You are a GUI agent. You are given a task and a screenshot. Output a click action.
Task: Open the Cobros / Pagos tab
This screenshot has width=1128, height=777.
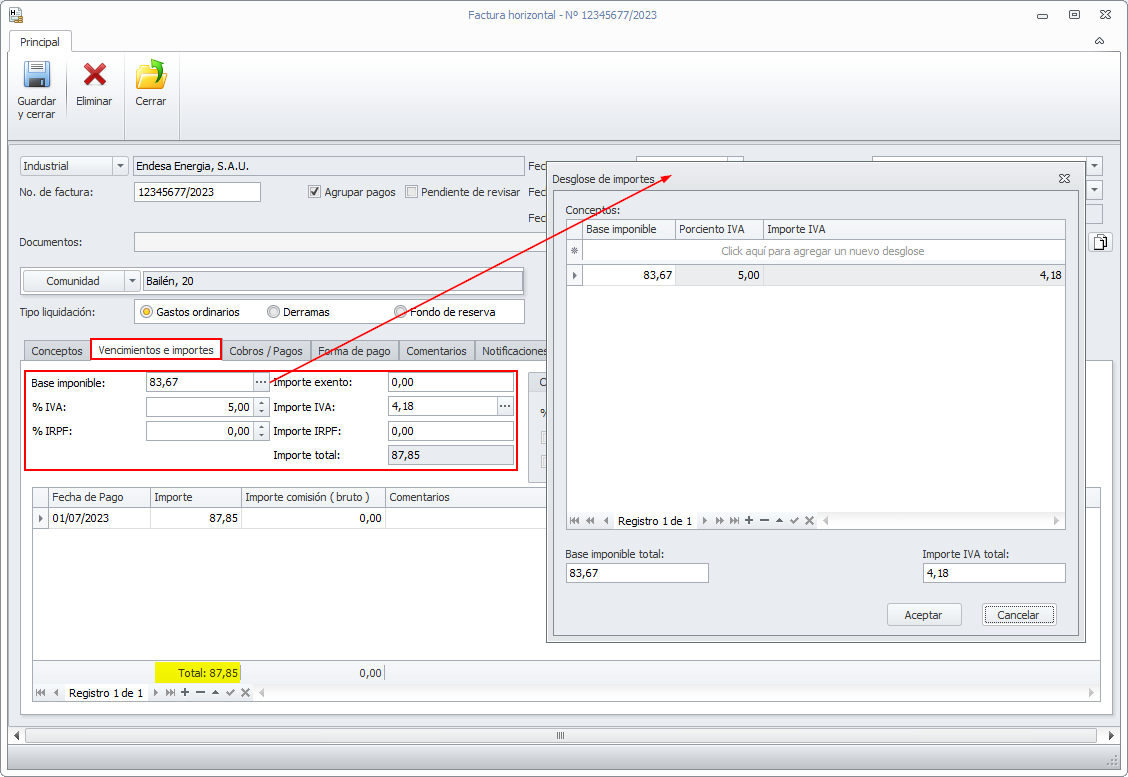tap(265, 351)
